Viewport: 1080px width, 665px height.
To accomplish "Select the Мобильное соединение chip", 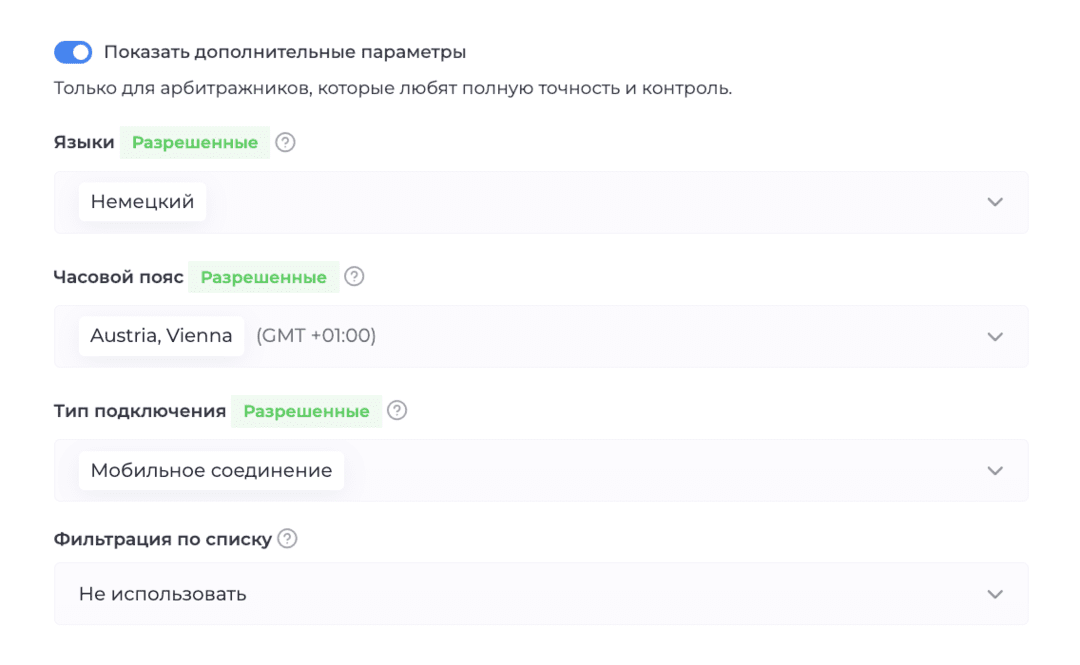I will tap(210, 470).
